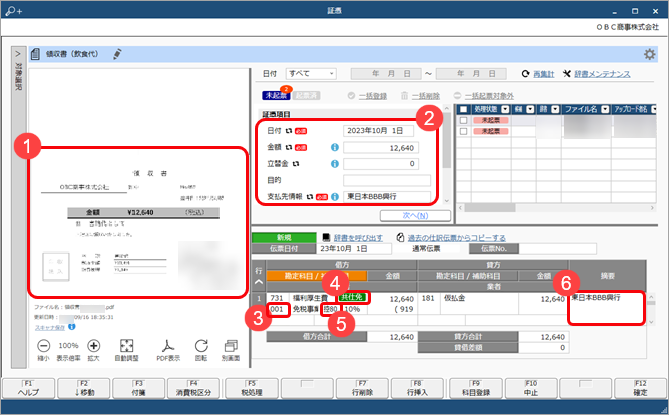Open the 処理状態 column filter dropdown
This screenshot has height=415, width=669.
(505, 110)
